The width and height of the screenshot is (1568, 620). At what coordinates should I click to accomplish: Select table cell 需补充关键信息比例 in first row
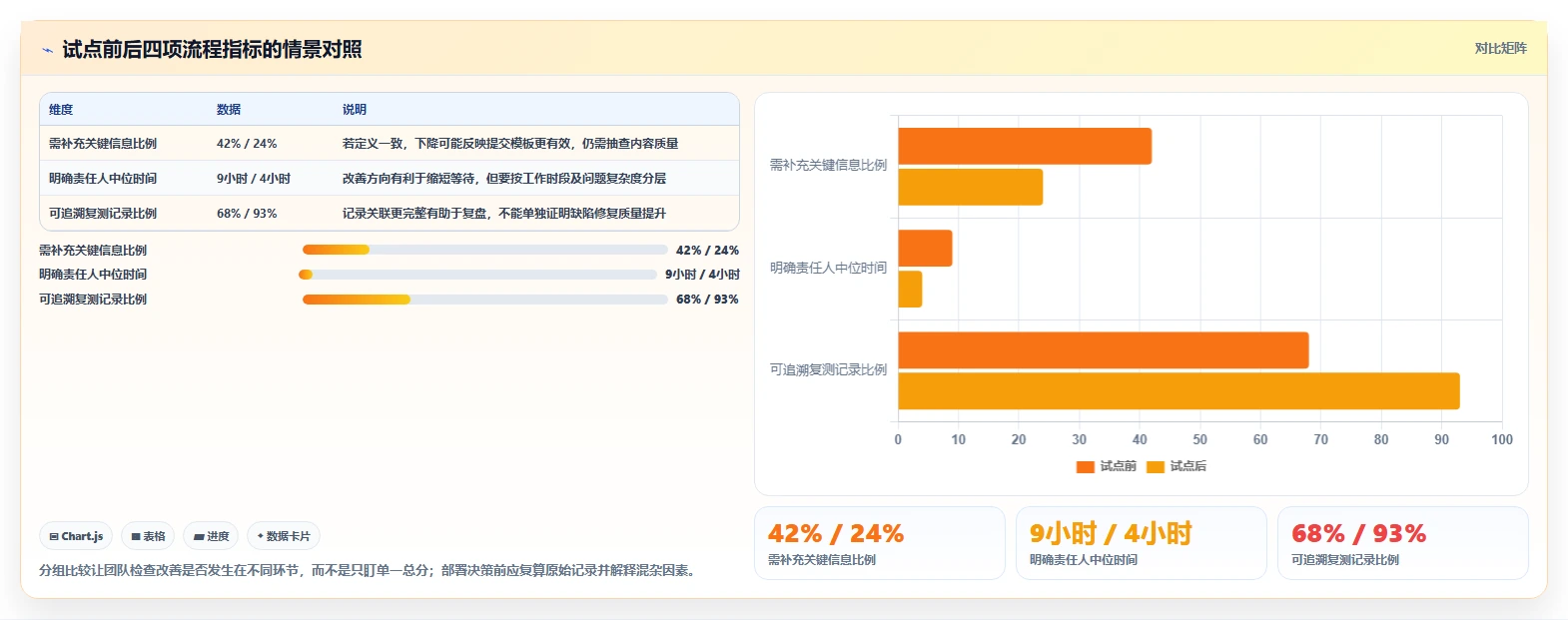(103, 144)
